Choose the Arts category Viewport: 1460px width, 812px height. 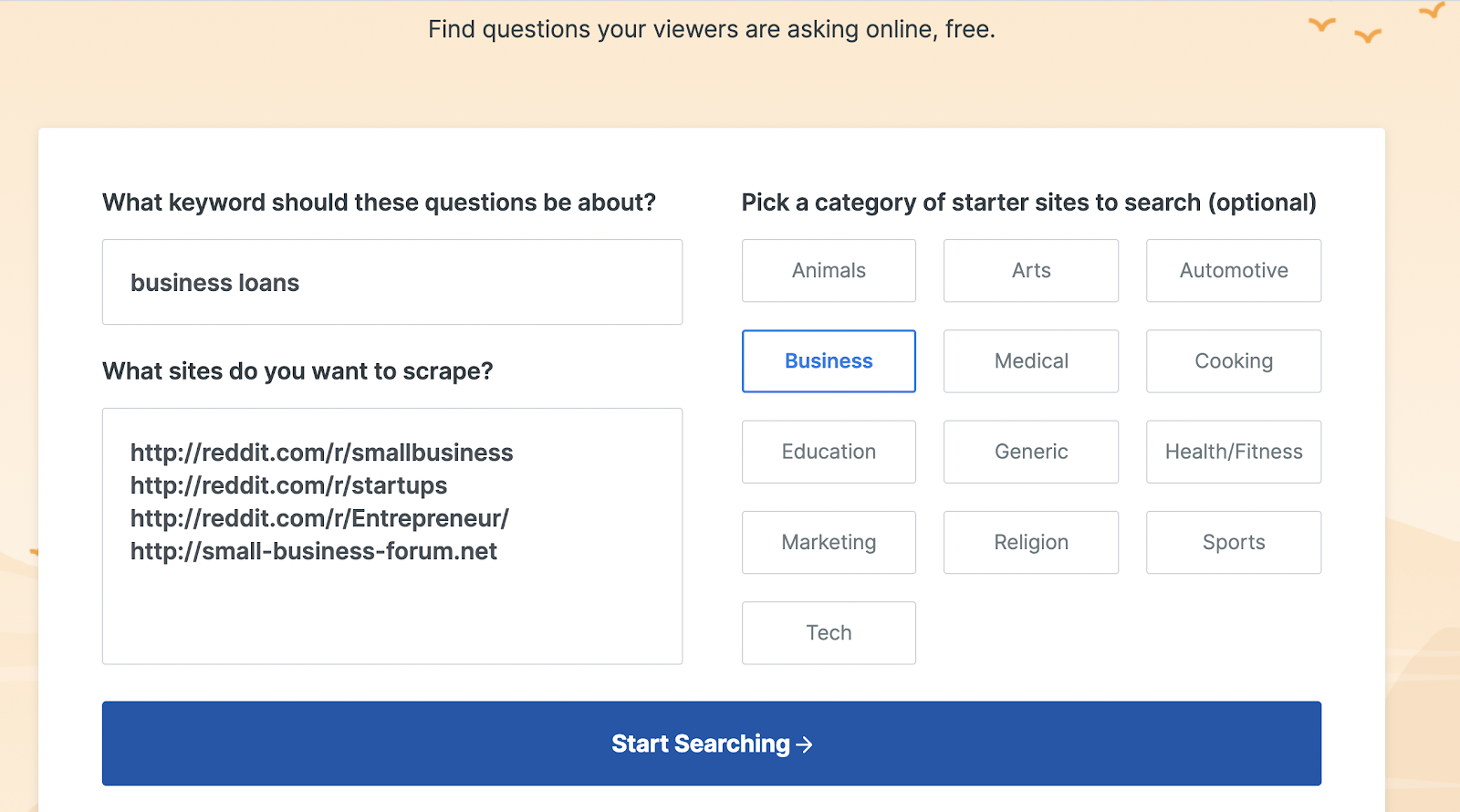1031,271
